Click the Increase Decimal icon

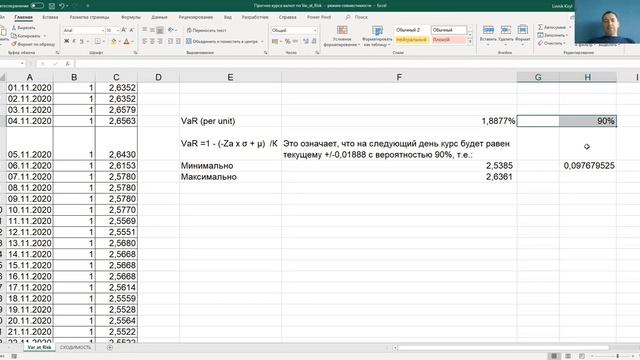tap(306, 41)
